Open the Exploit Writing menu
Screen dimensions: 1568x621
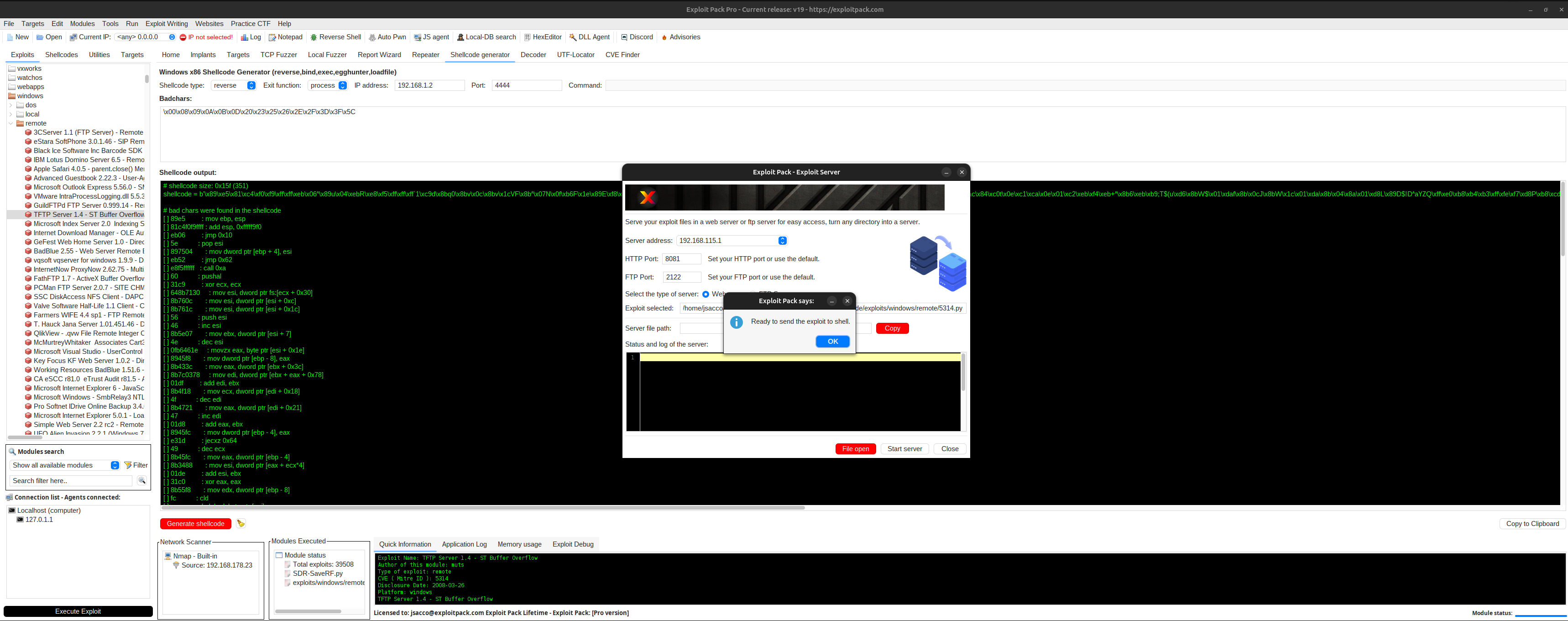tap(167, 24)
